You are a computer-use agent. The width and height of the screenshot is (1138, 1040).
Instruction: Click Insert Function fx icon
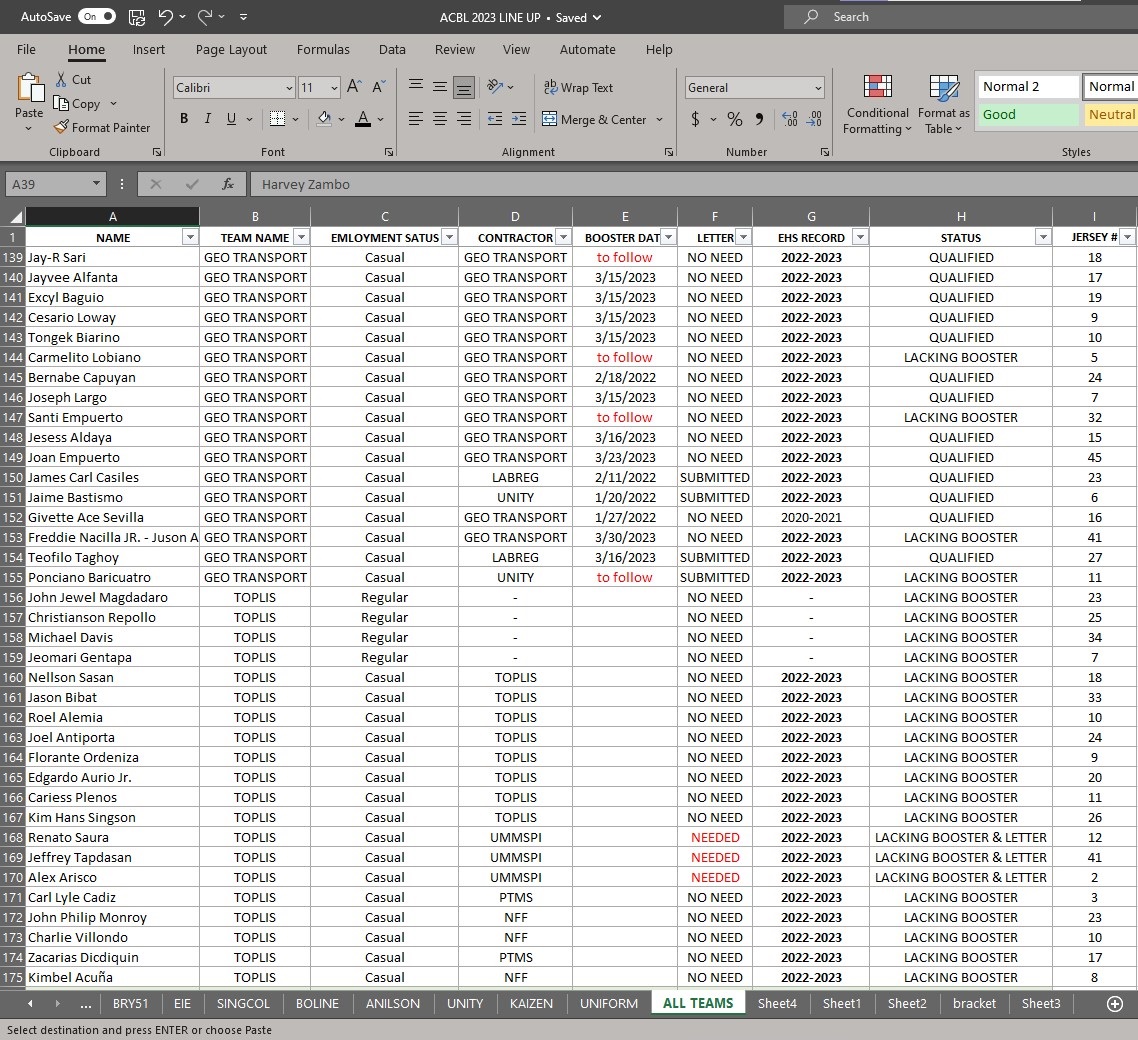pos(228,184)
